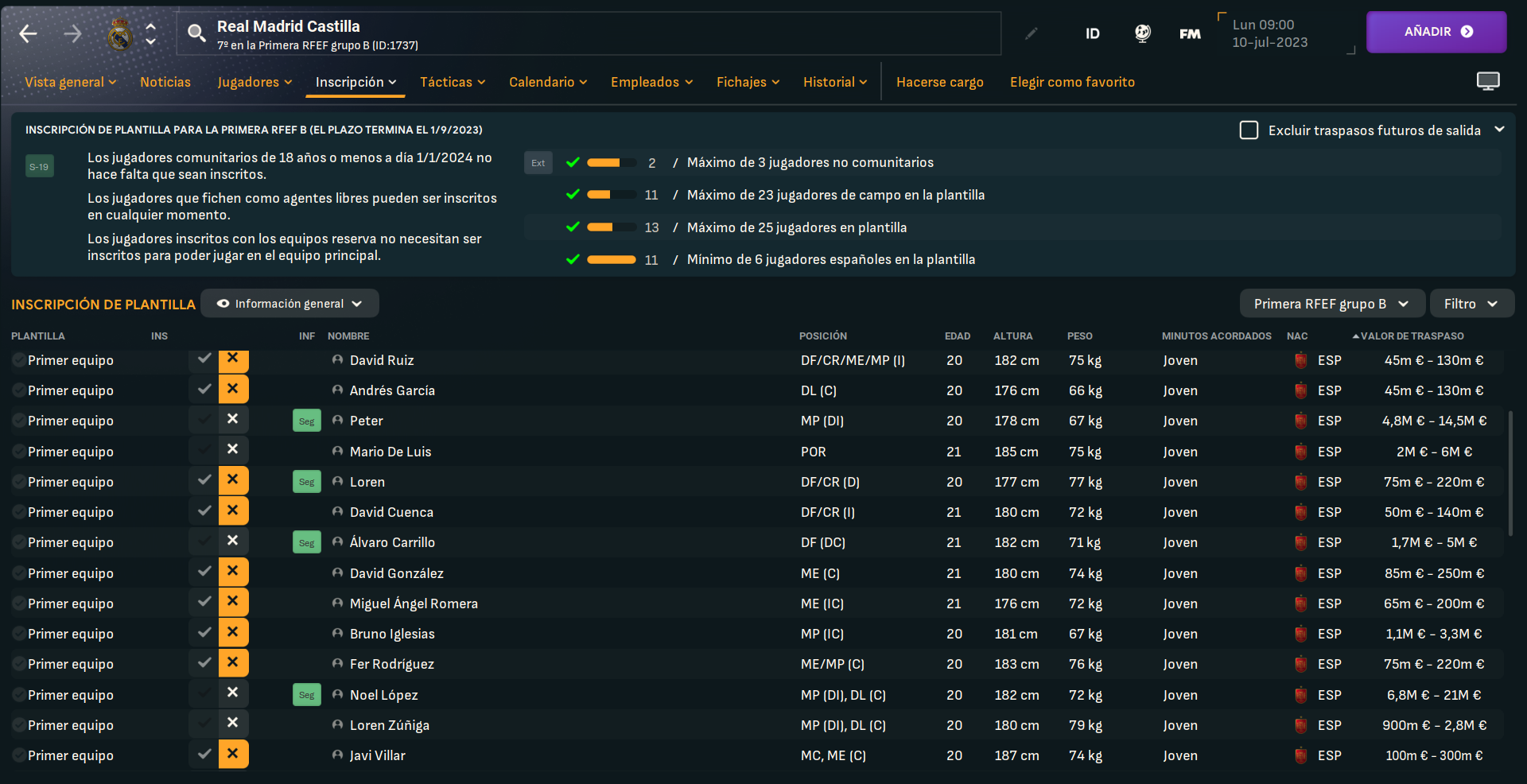
Task: Go back with the left arrow
Action: click(29, 33)
